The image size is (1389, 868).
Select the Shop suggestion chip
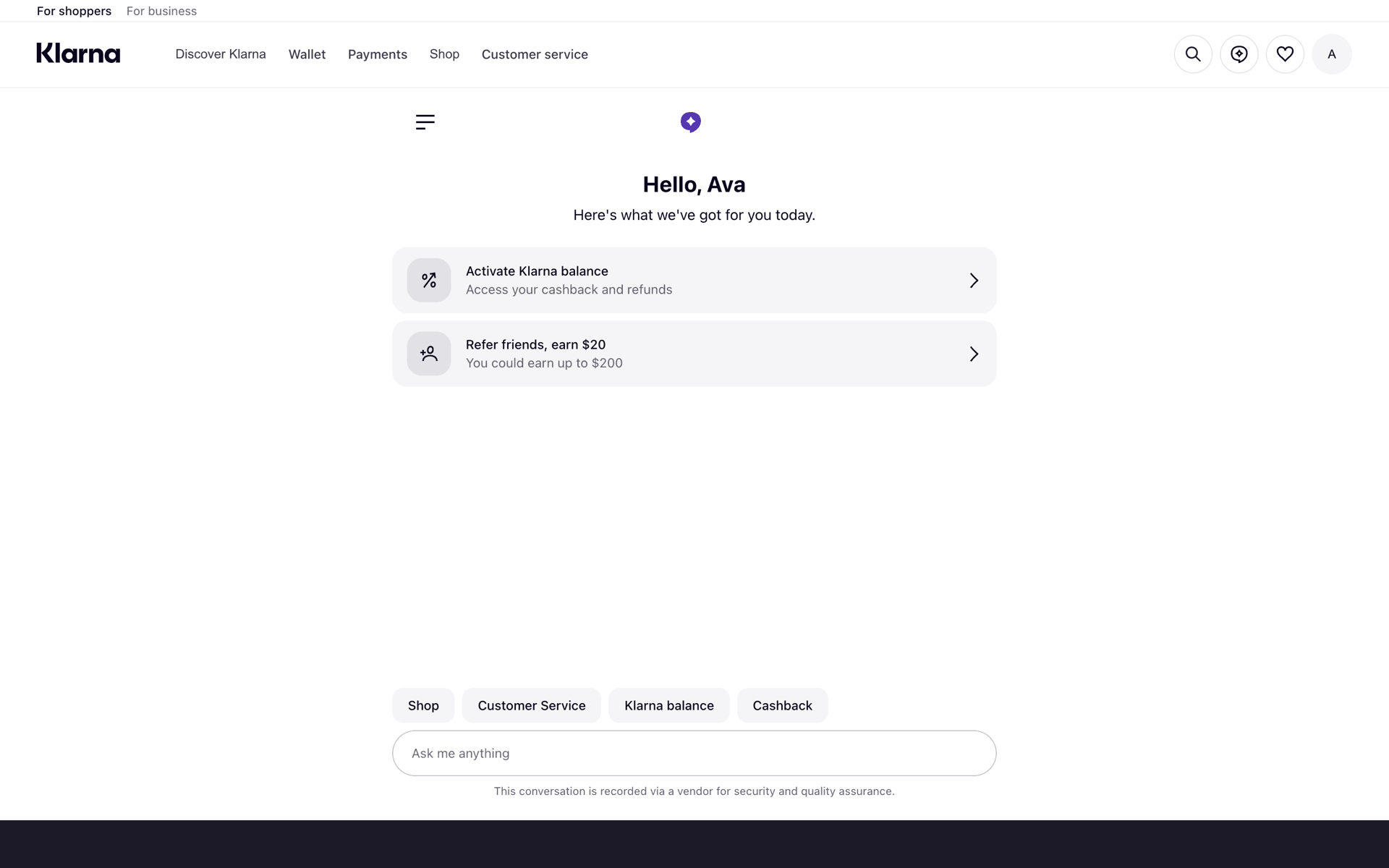(423, 705)
